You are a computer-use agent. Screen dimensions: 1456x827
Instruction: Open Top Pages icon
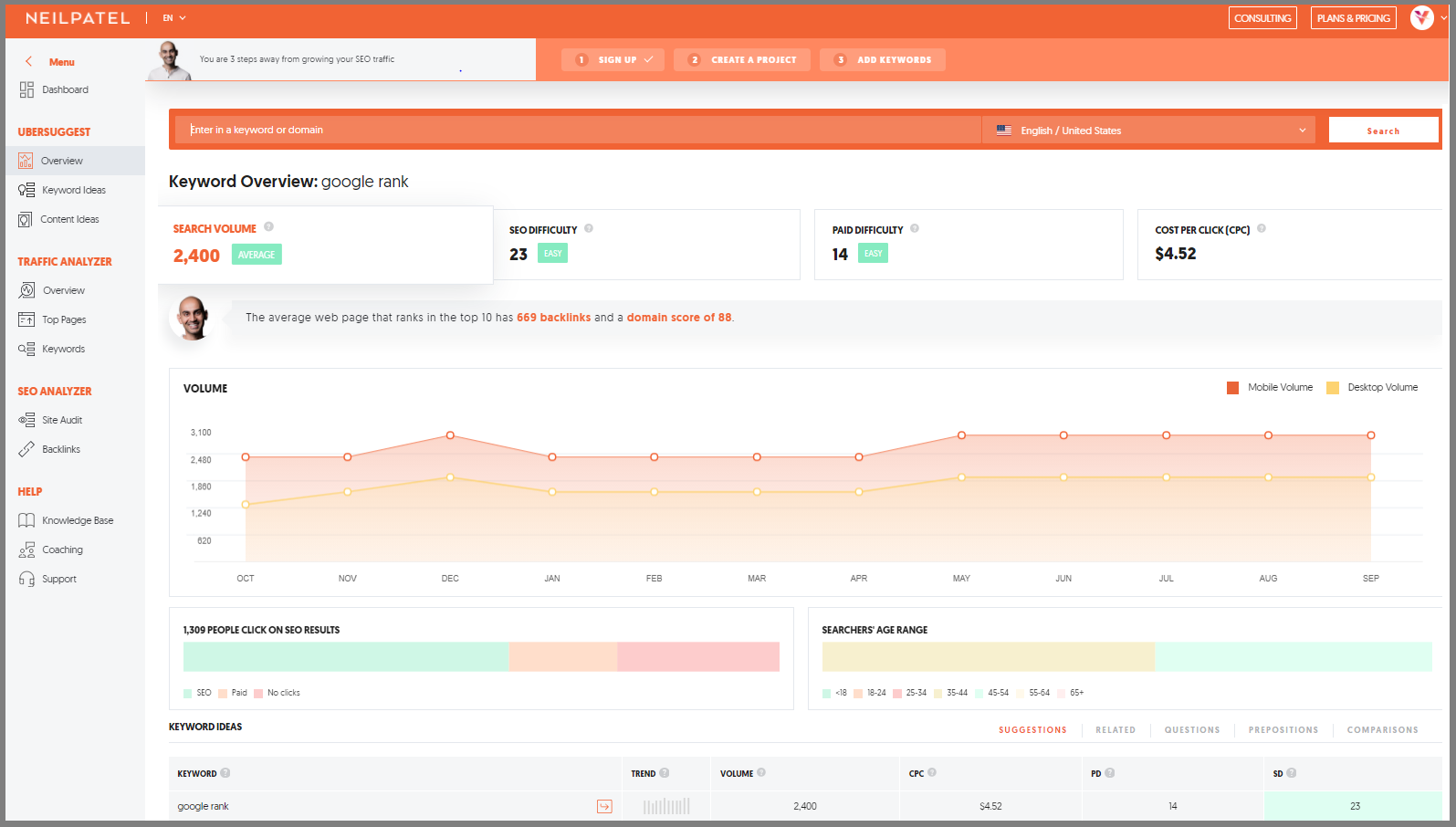tap(26, 319)
